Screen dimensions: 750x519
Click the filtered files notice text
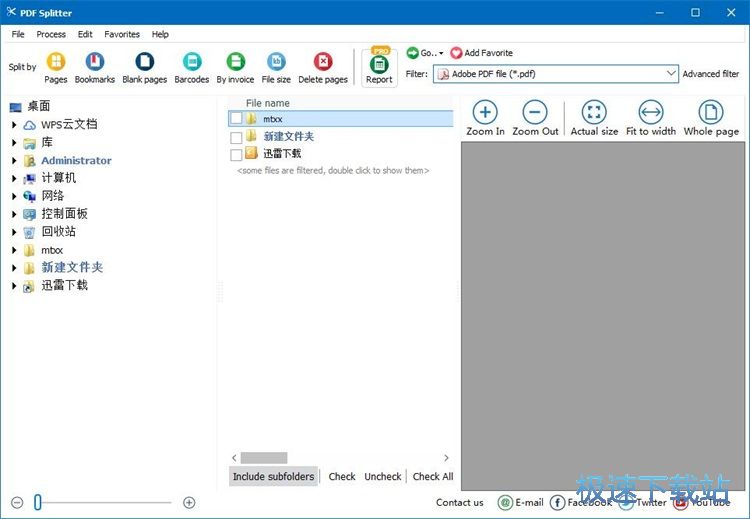(x=333, y=170)
